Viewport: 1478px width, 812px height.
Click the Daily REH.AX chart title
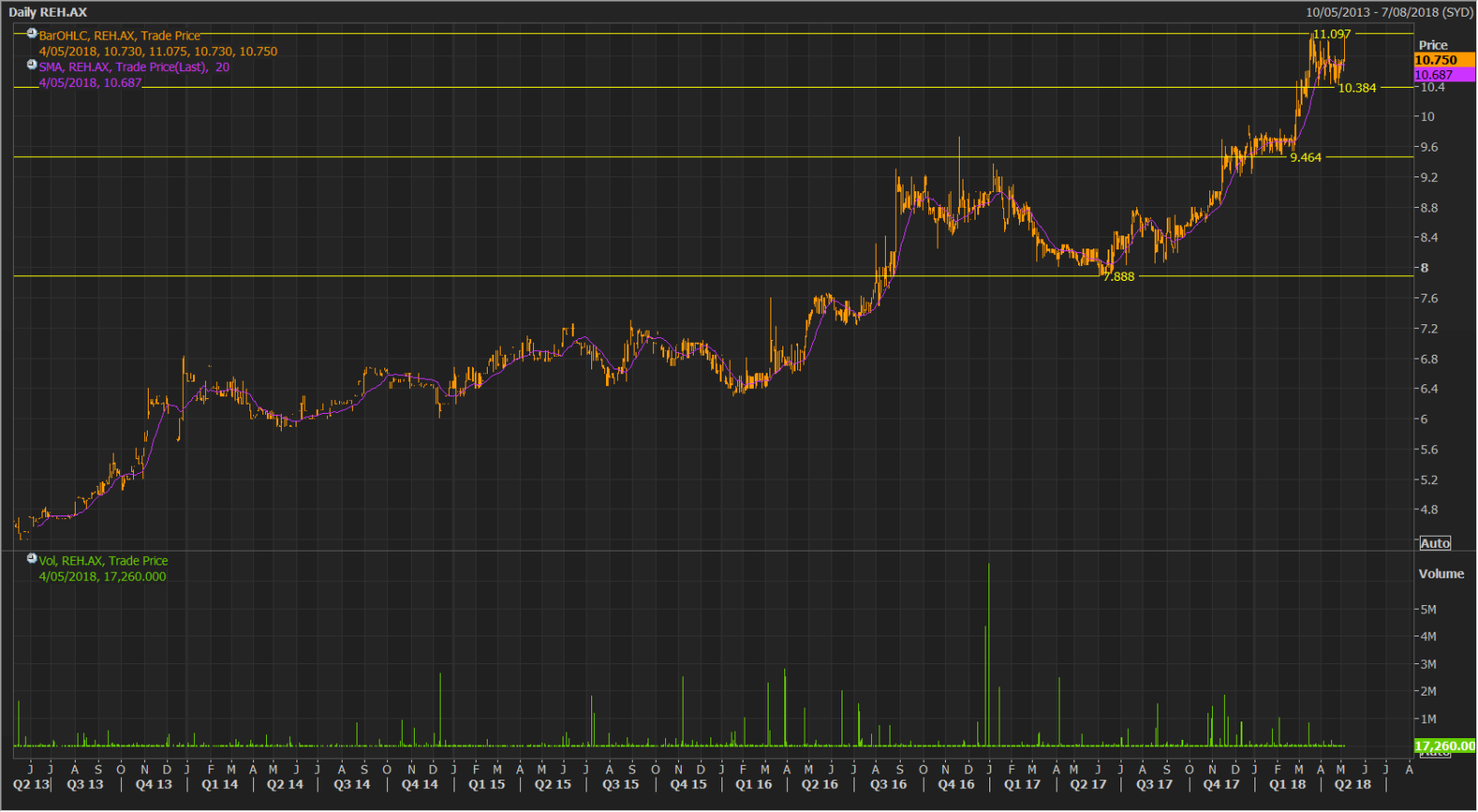pyautogui.click(x=48, y=12)
